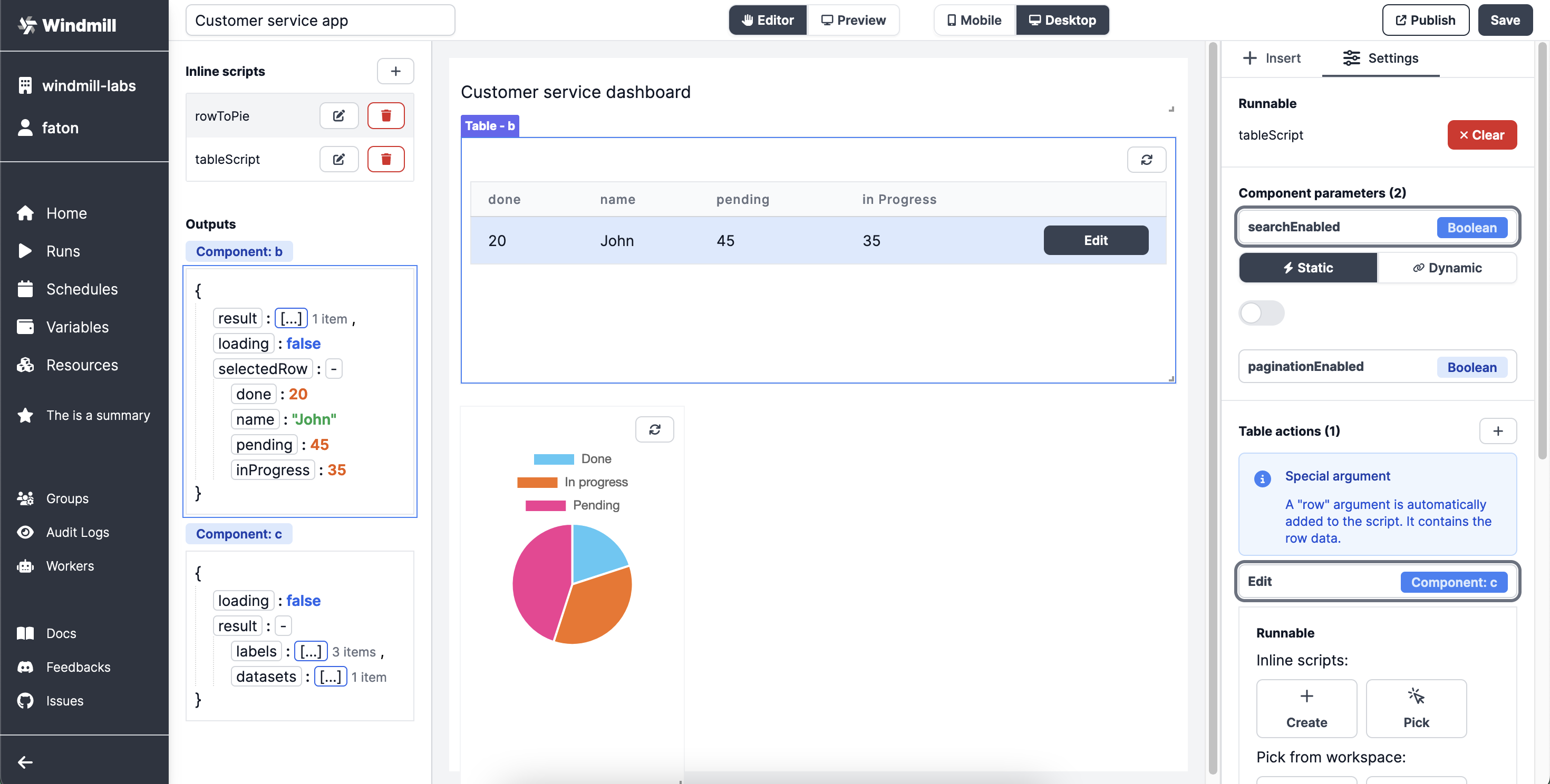Viewport: 1550px width, 784px height.
Task: Refresh the Table b component
Action: (1146, 160)
